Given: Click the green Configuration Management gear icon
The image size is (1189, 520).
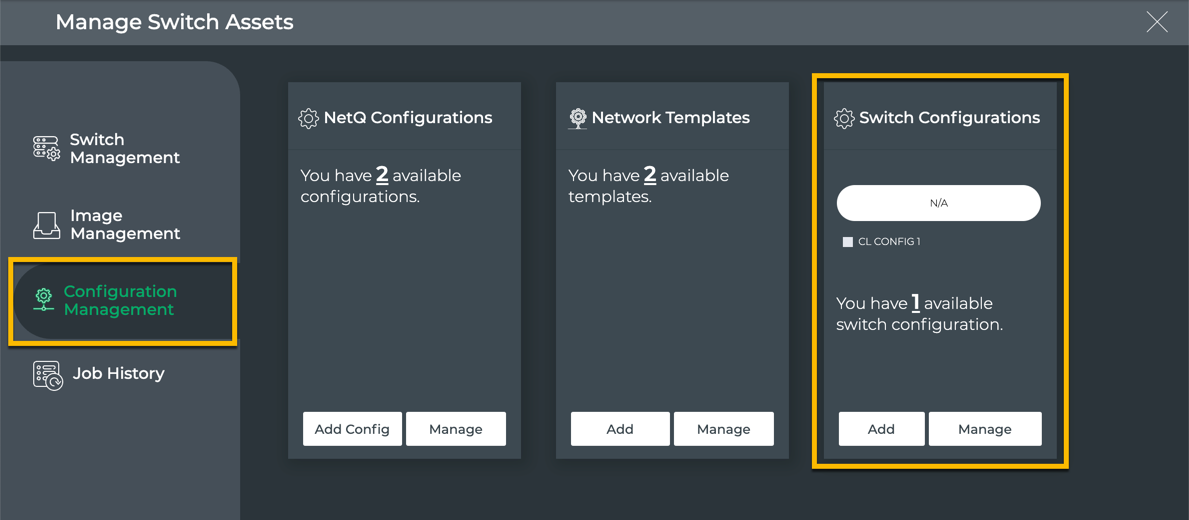Looking at the screenshot, I should 44,300.
